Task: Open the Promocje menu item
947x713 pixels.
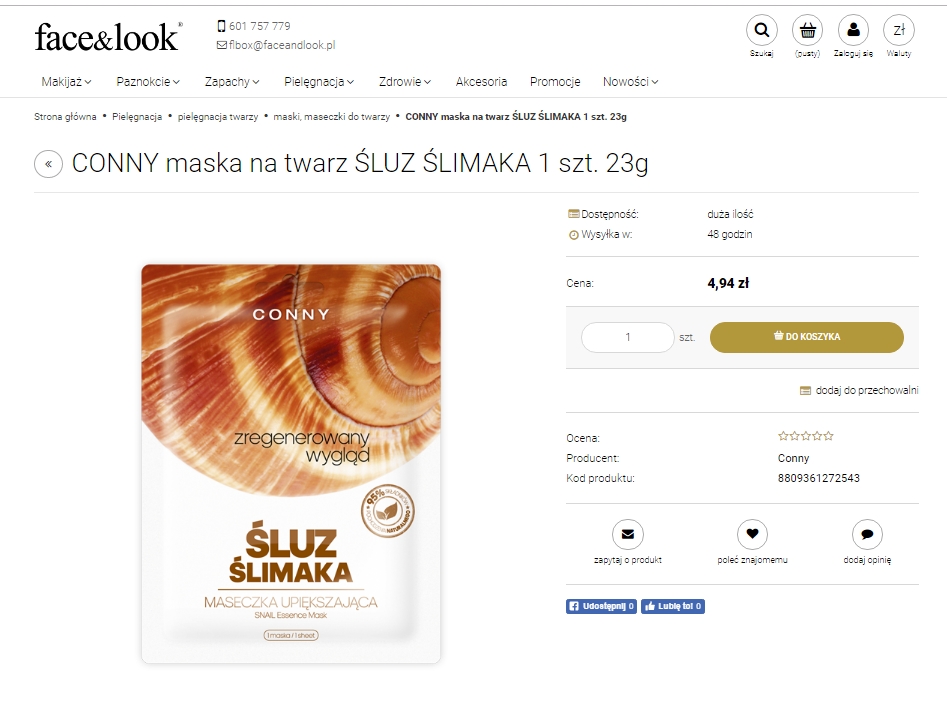Action: (x=555, y=82)
